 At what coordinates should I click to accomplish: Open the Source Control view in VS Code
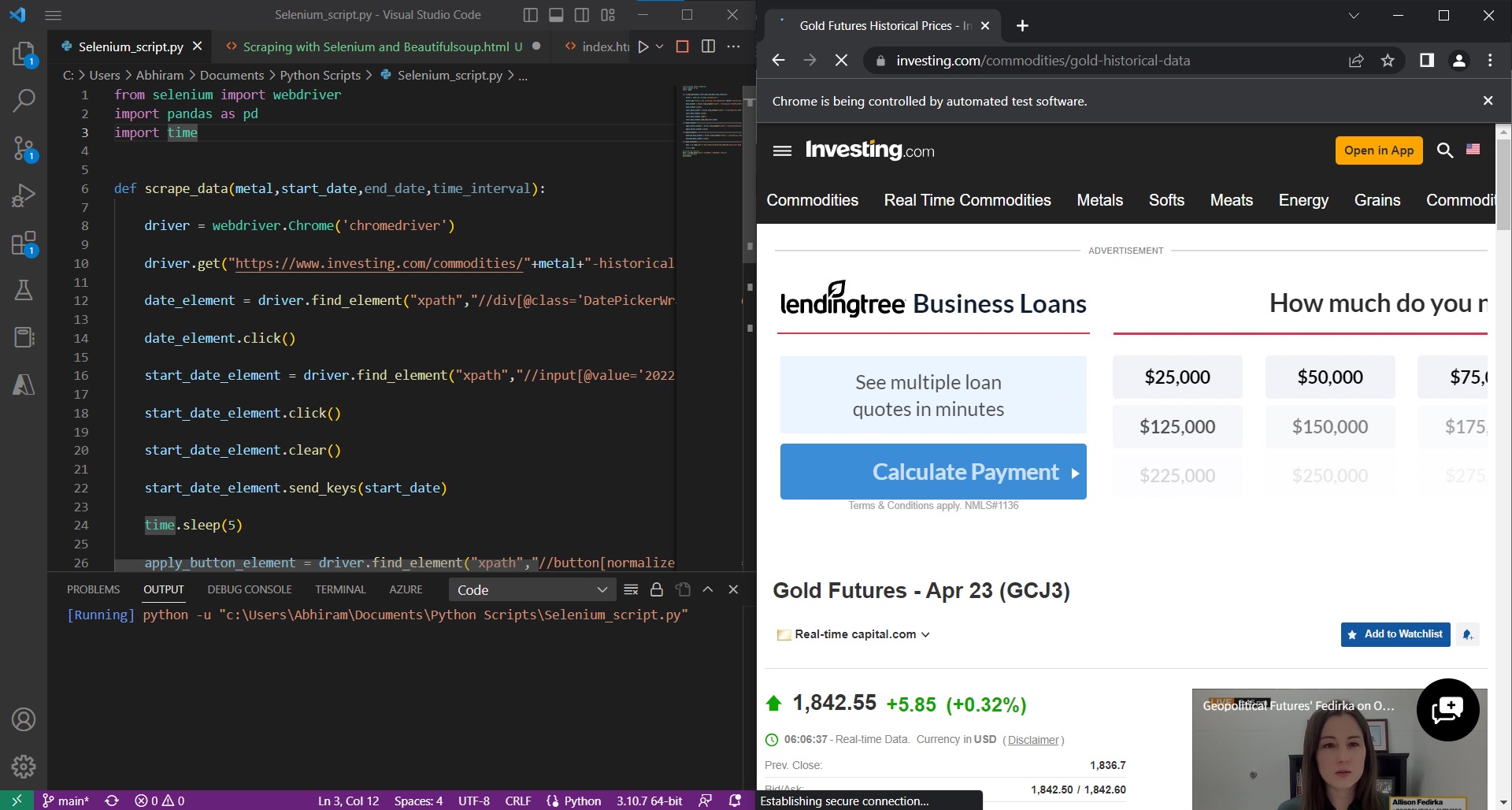tap(24, 148)
